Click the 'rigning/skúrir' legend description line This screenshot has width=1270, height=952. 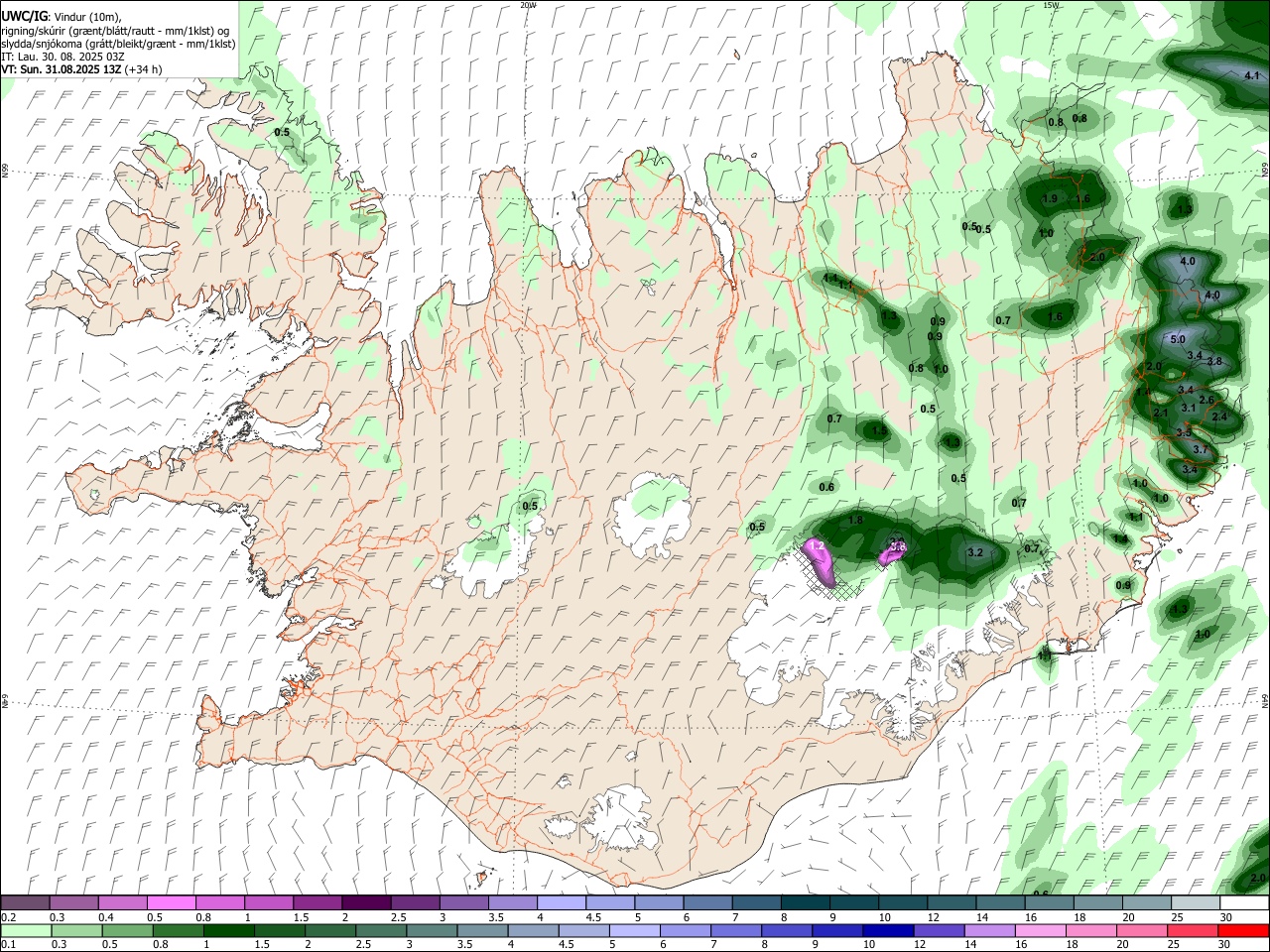point(117,31)
